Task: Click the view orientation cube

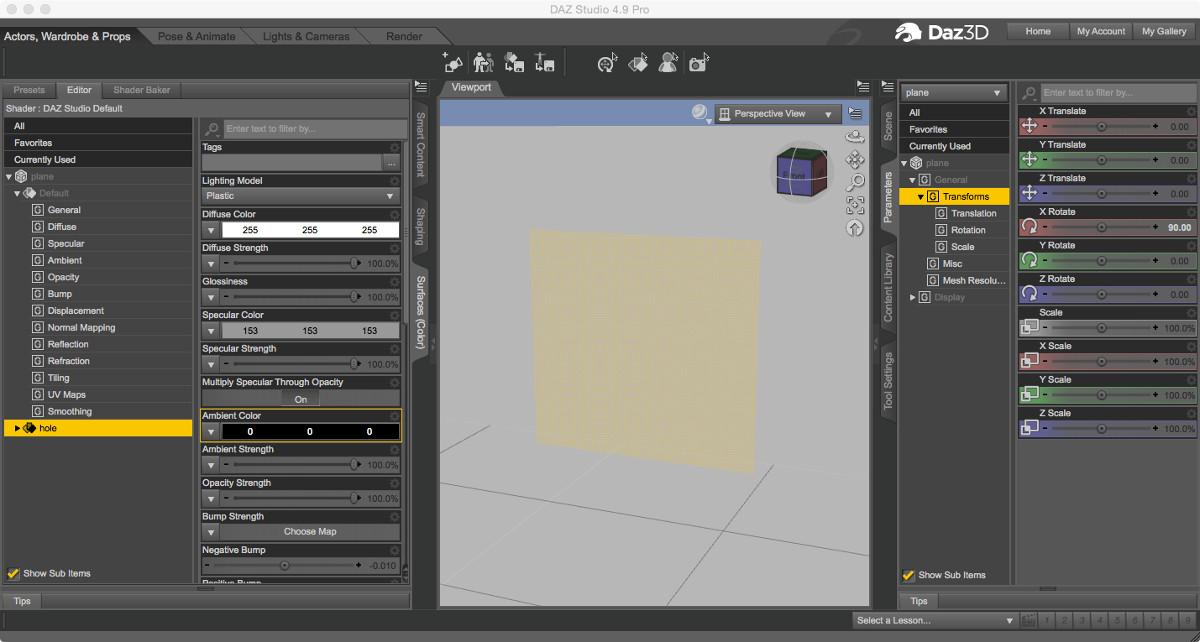Action: (x=802, y=172)
